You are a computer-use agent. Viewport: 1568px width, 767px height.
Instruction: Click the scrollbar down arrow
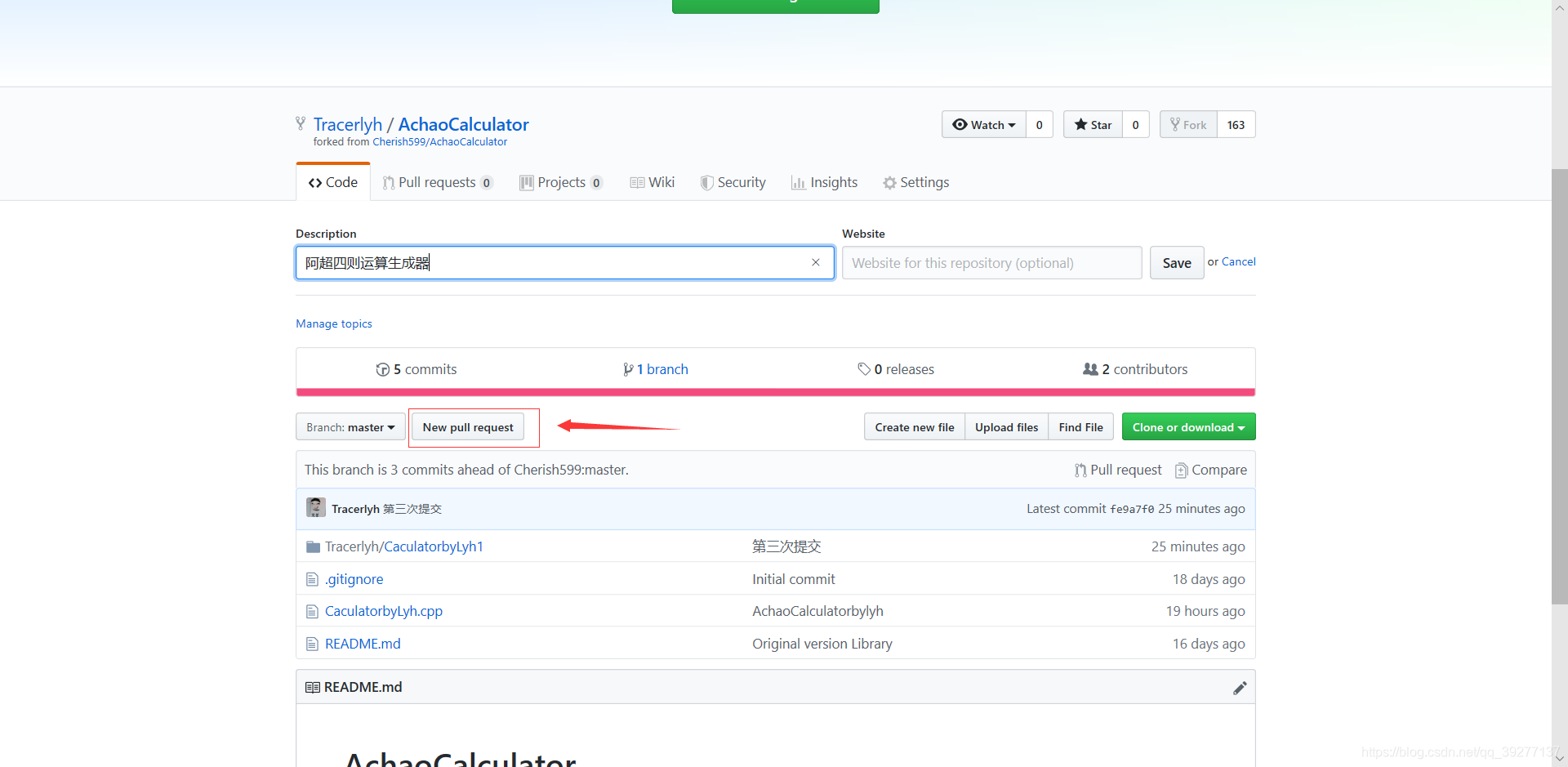coord(1560,758)
